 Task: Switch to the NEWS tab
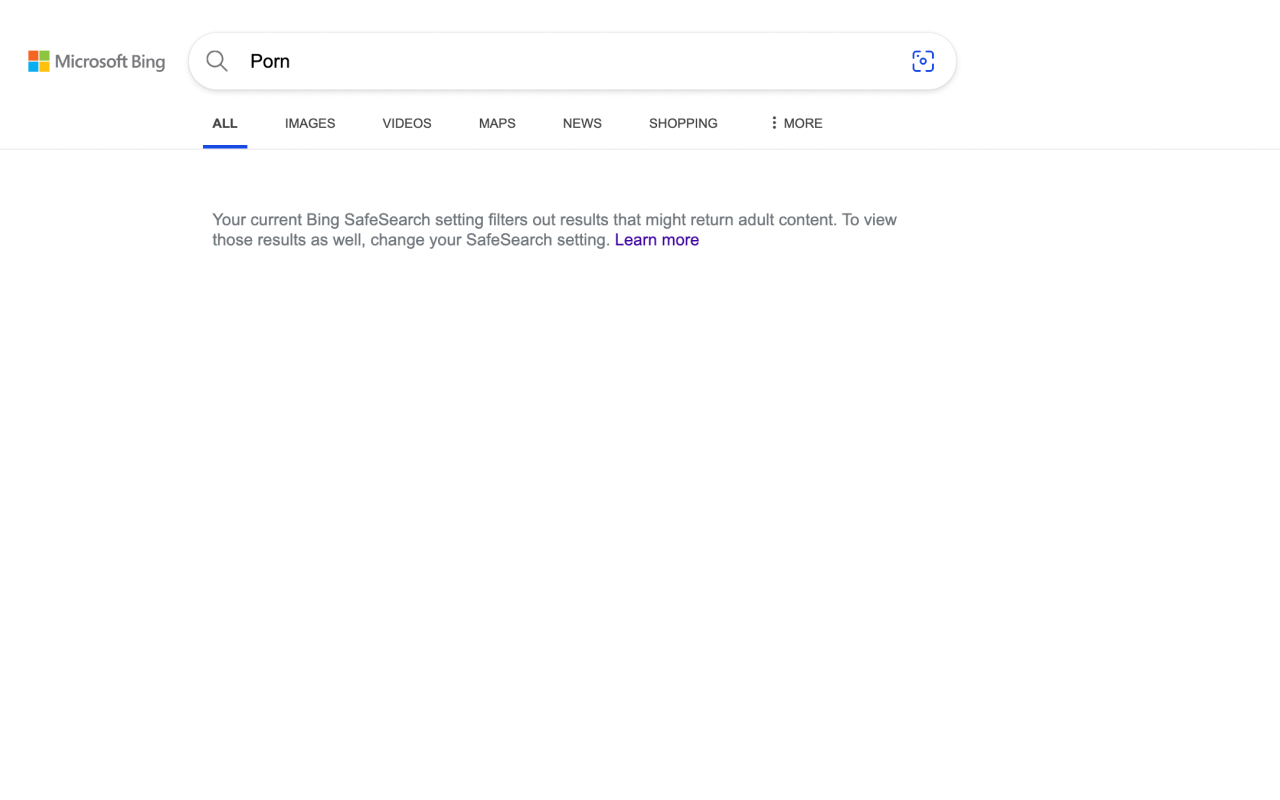[x=582, y=123]
